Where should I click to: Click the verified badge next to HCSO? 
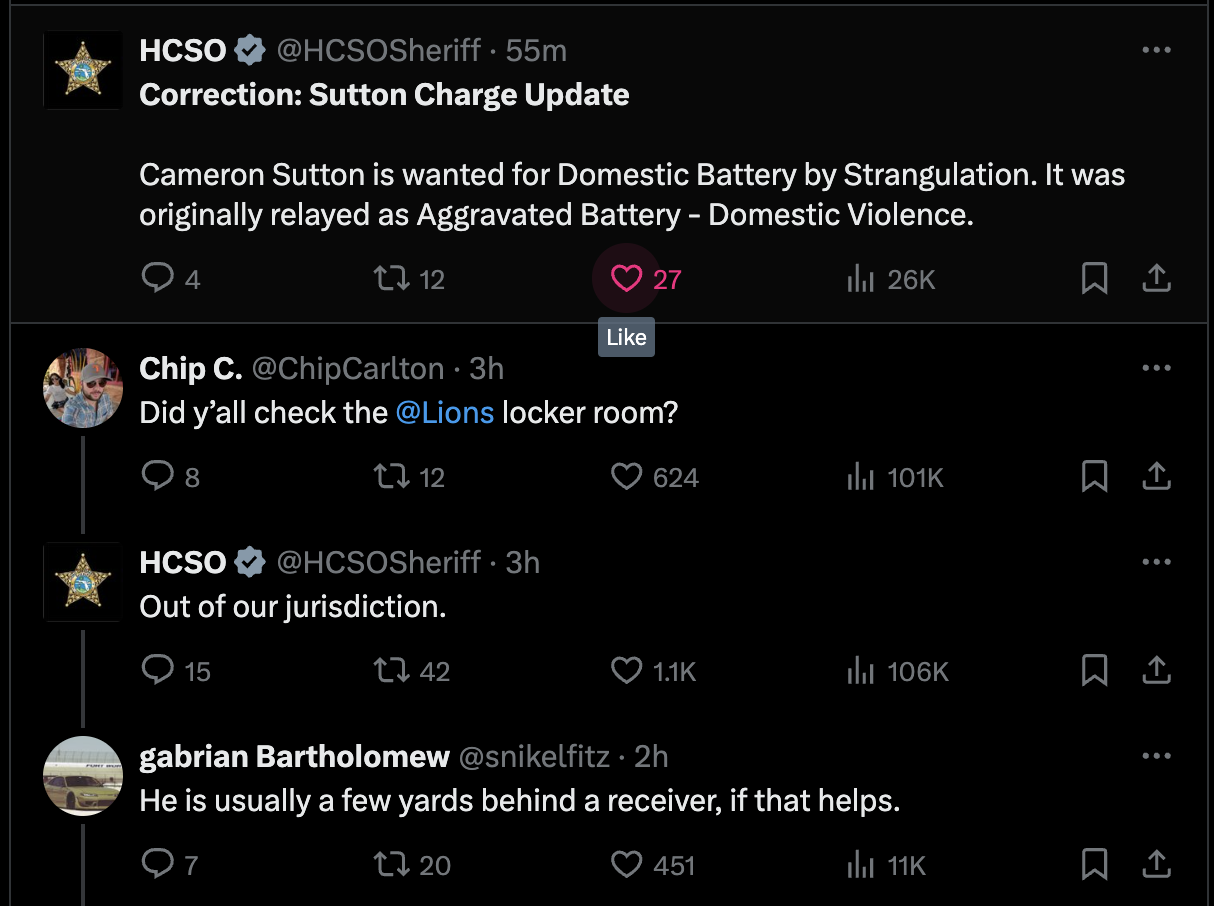pos(249,49)
